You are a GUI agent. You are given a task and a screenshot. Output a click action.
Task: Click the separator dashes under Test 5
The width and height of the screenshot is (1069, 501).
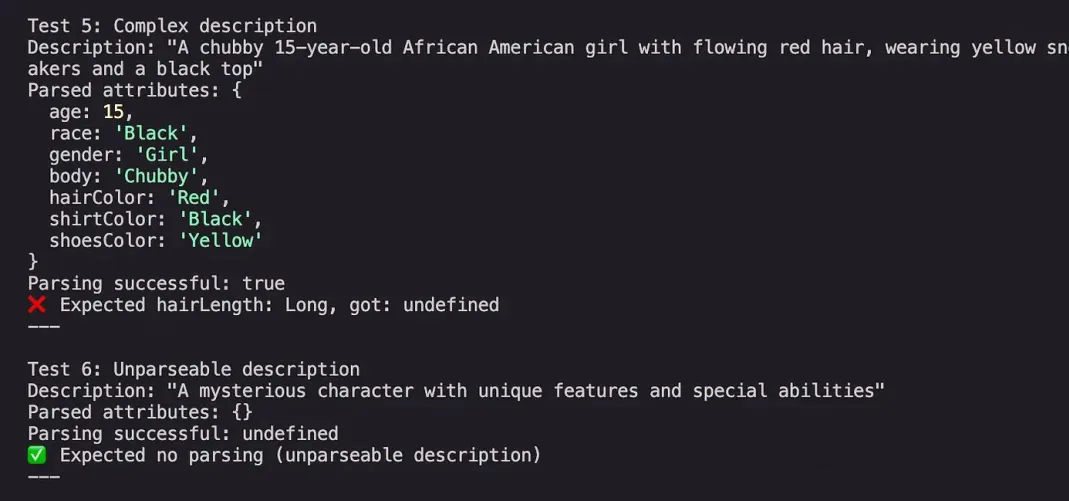click(x=44, y=327)
